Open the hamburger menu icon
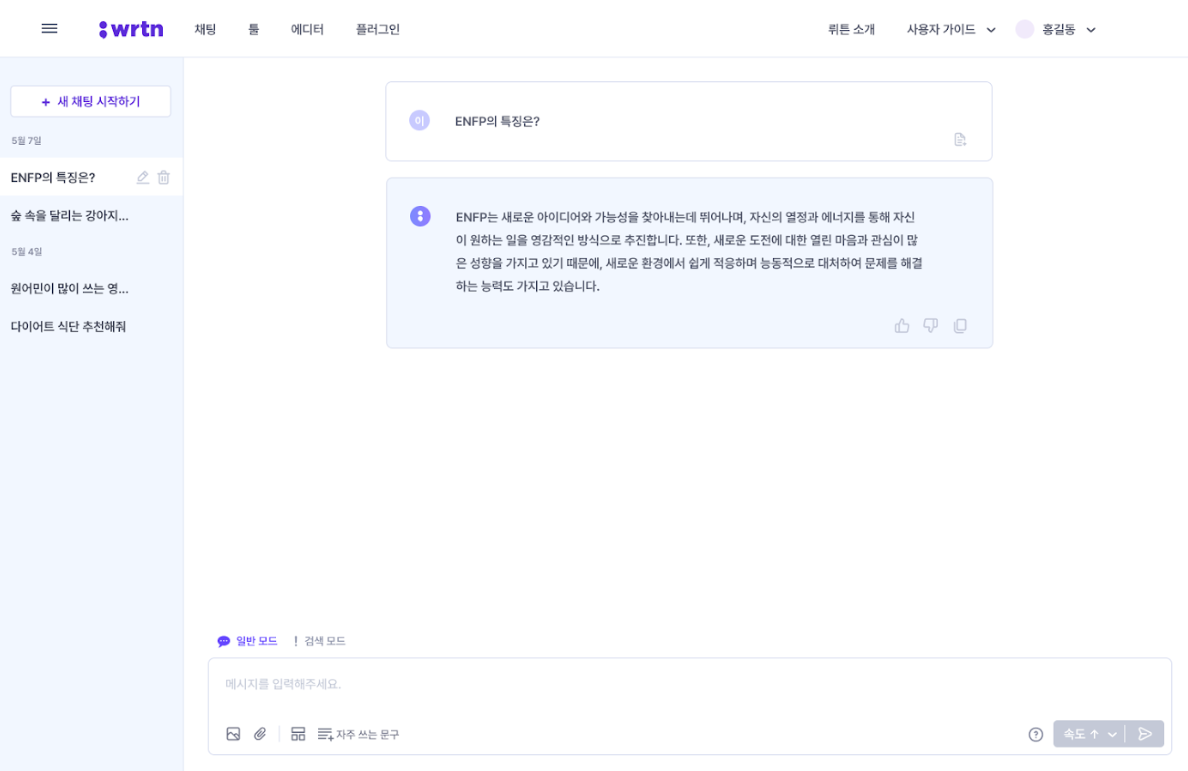This screenshot has width=1188, height=771. (x=49, y=29)
